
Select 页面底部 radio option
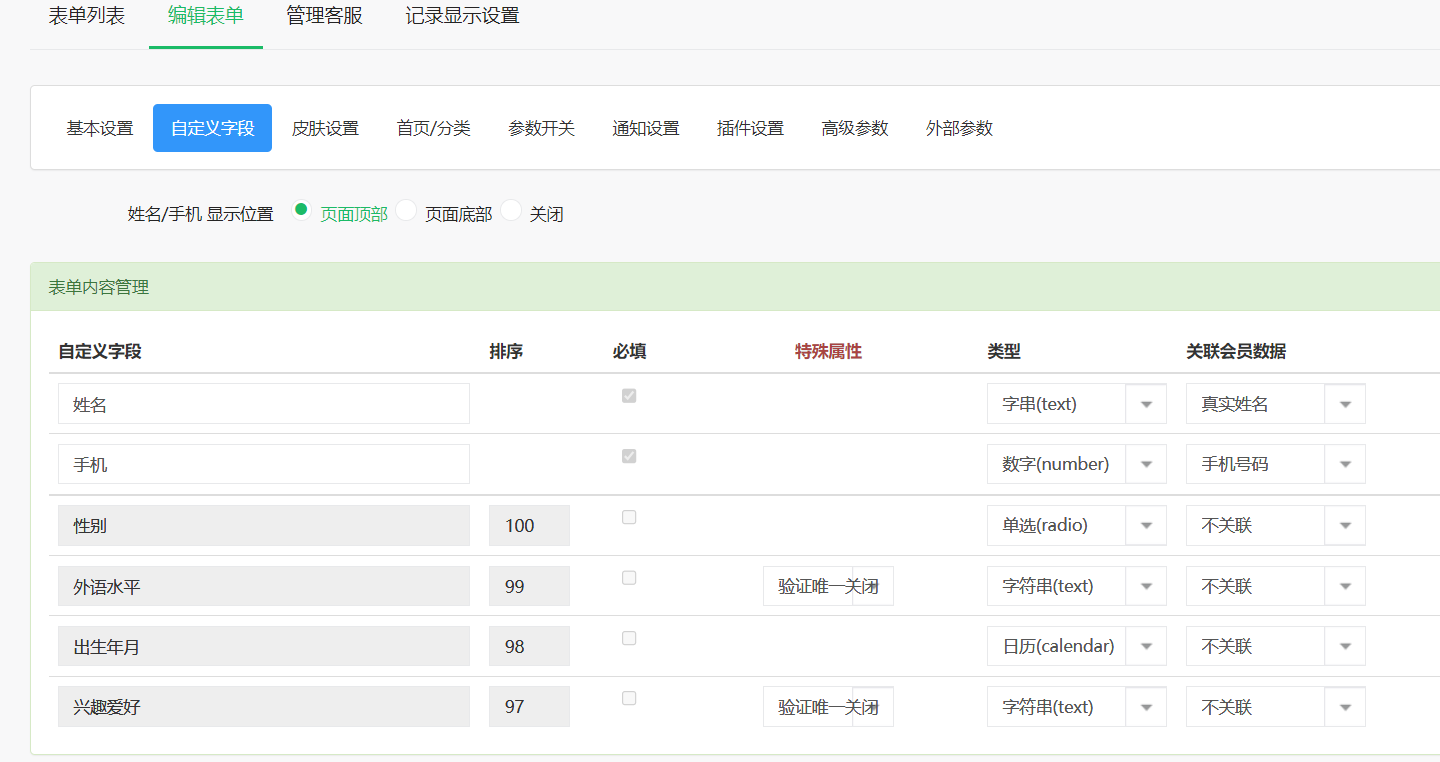coord(406,211)
